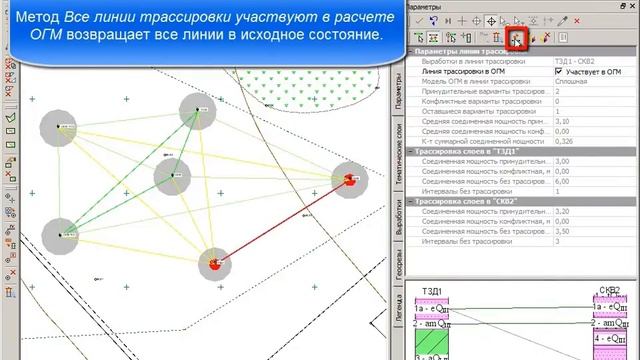Screen dimensions: 640x360
Task: Click the green hatched interval in the ТЗД1 column
Action: (432, 342)
